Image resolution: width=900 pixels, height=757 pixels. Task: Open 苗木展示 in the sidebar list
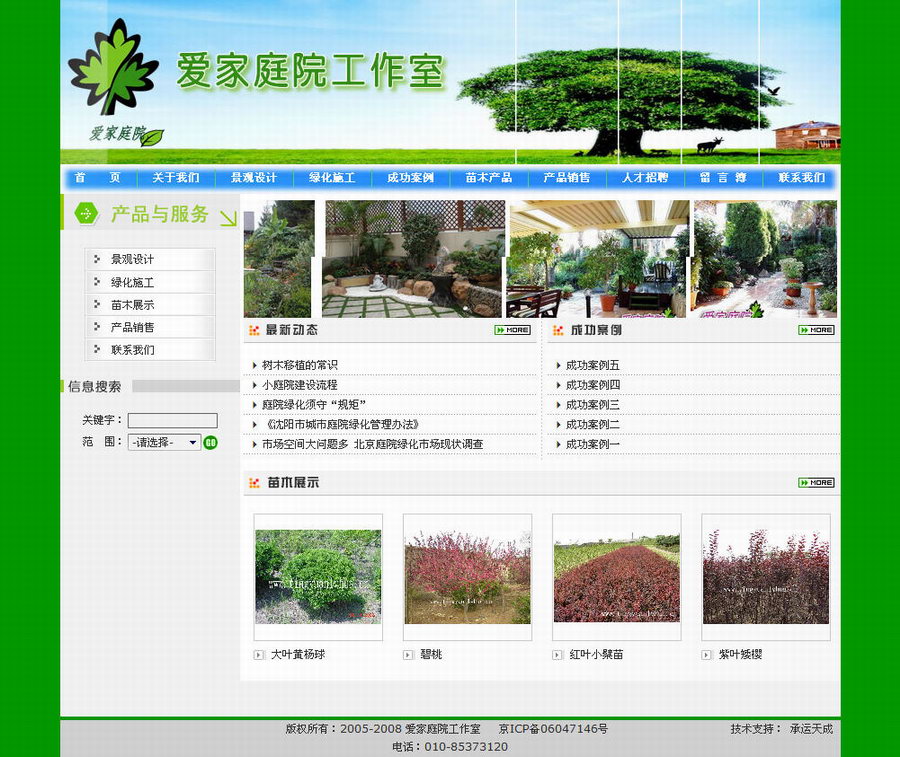pos(133,305)
